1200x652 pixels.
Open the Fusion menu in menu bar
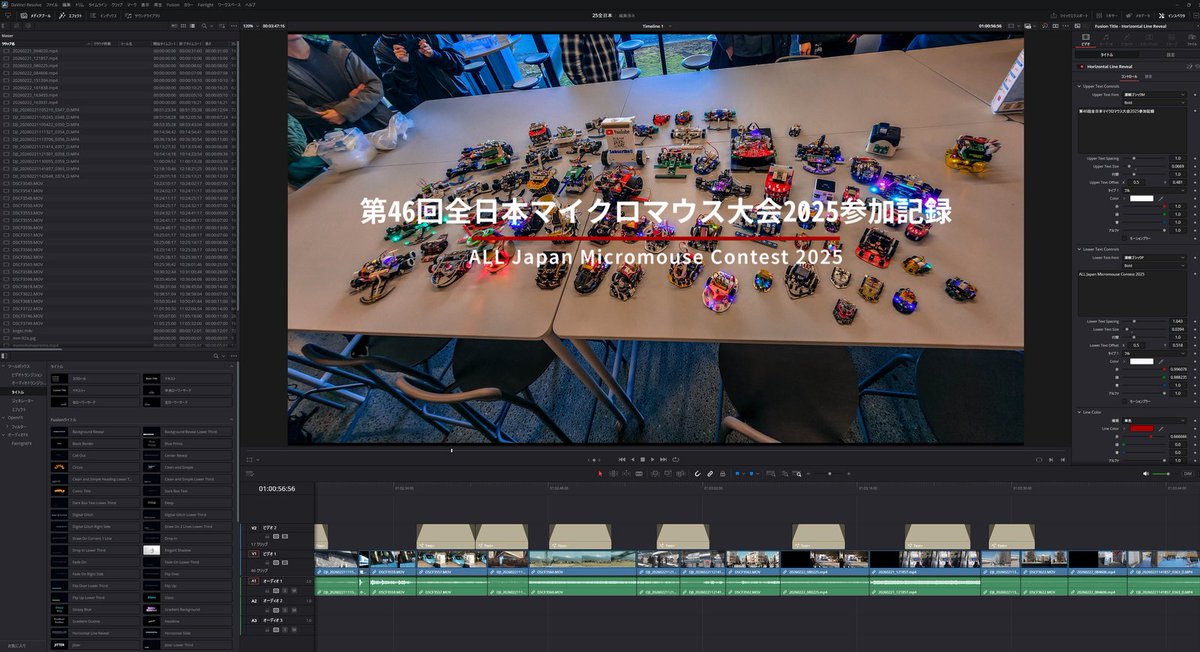[x=173, y=5]
